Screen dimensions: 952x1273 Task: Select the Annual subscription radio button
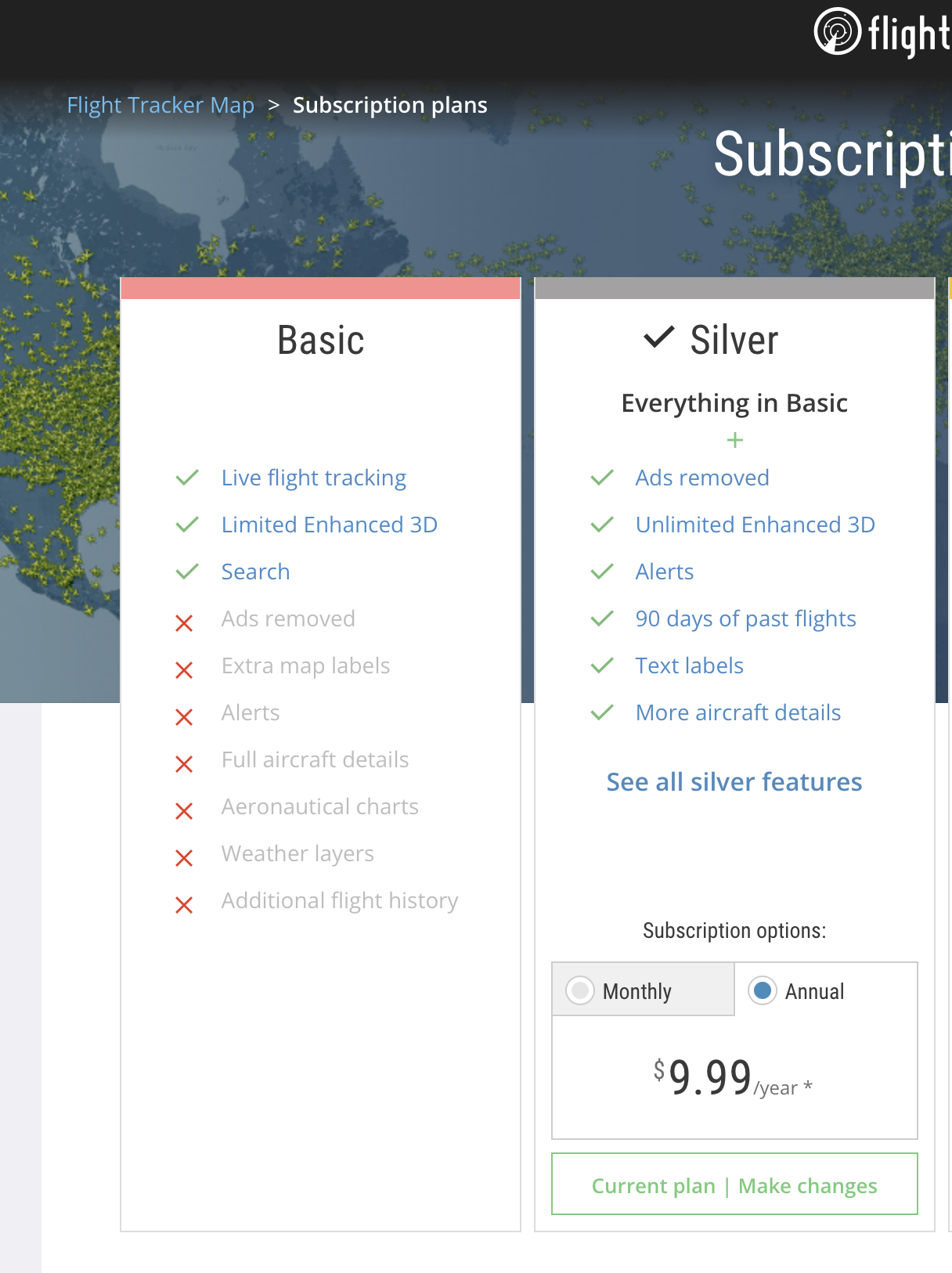click(763, 990)
